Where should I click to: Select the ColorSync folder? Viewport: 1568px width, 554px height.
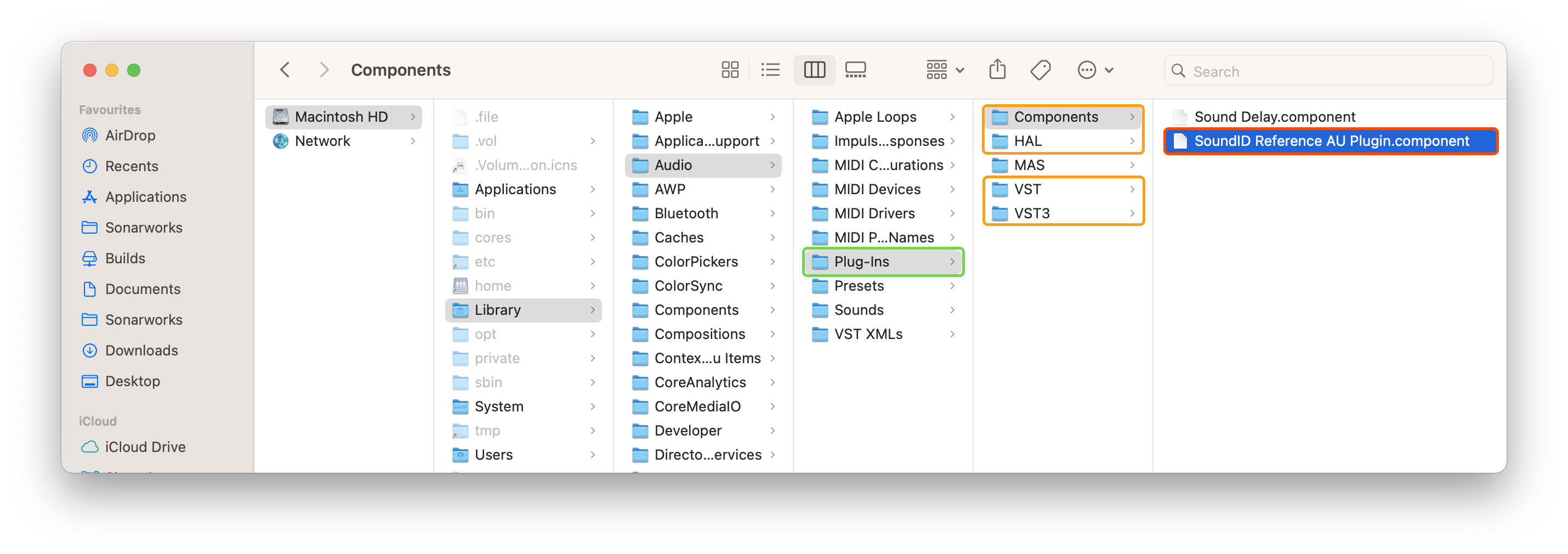click(x=703, y=286)
